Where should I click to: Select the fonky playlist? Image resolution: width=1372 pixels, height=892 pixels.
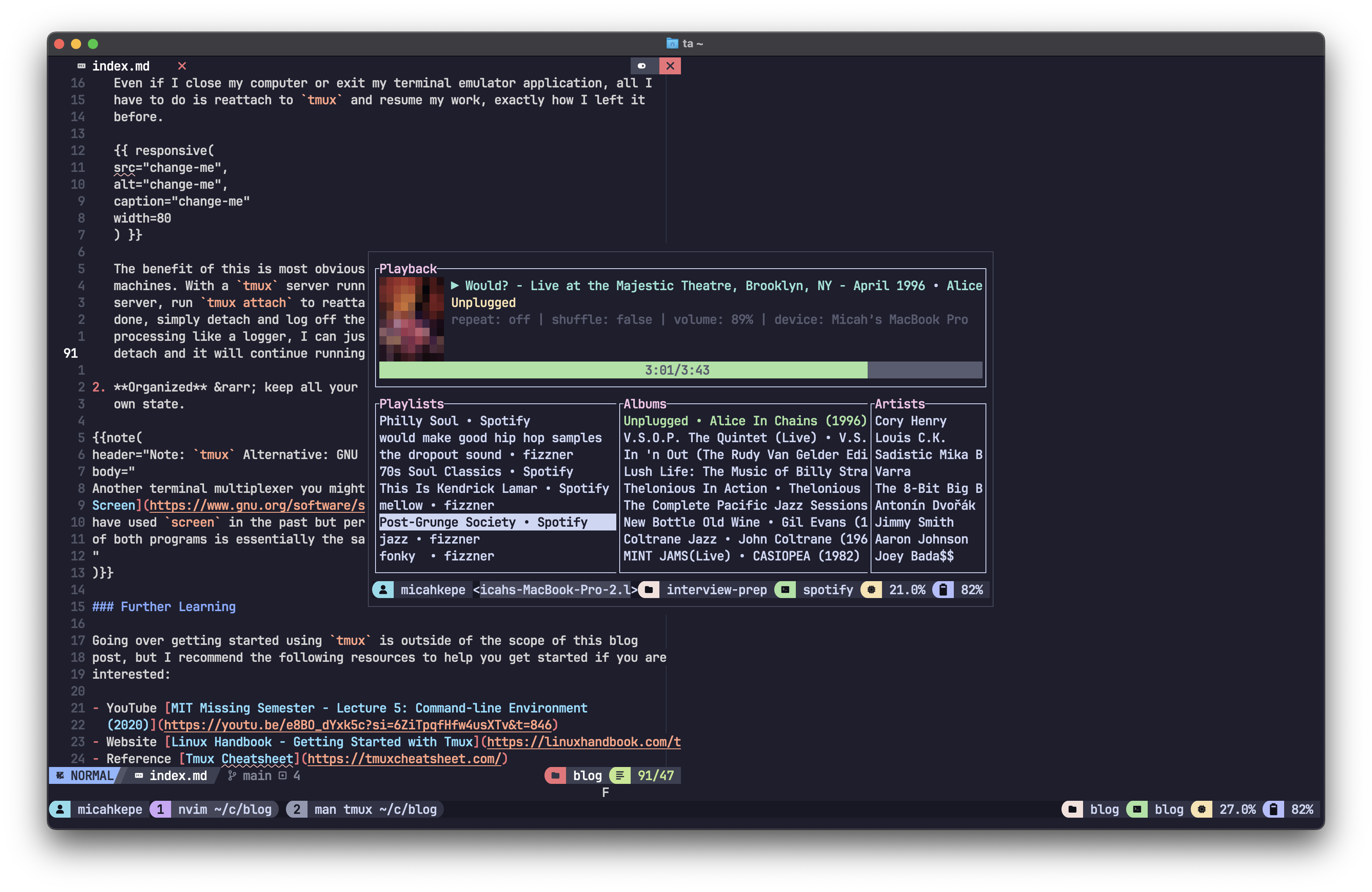click(437, 555)
